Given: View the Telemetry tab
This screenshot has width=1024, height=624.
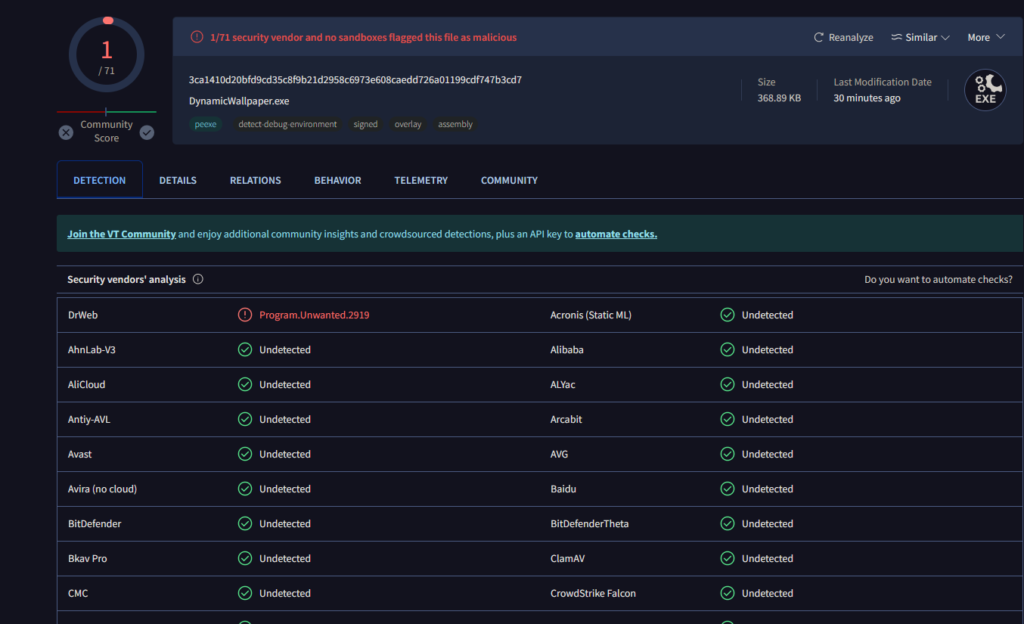Looking at the screenshot, I should tap(421, 180).
